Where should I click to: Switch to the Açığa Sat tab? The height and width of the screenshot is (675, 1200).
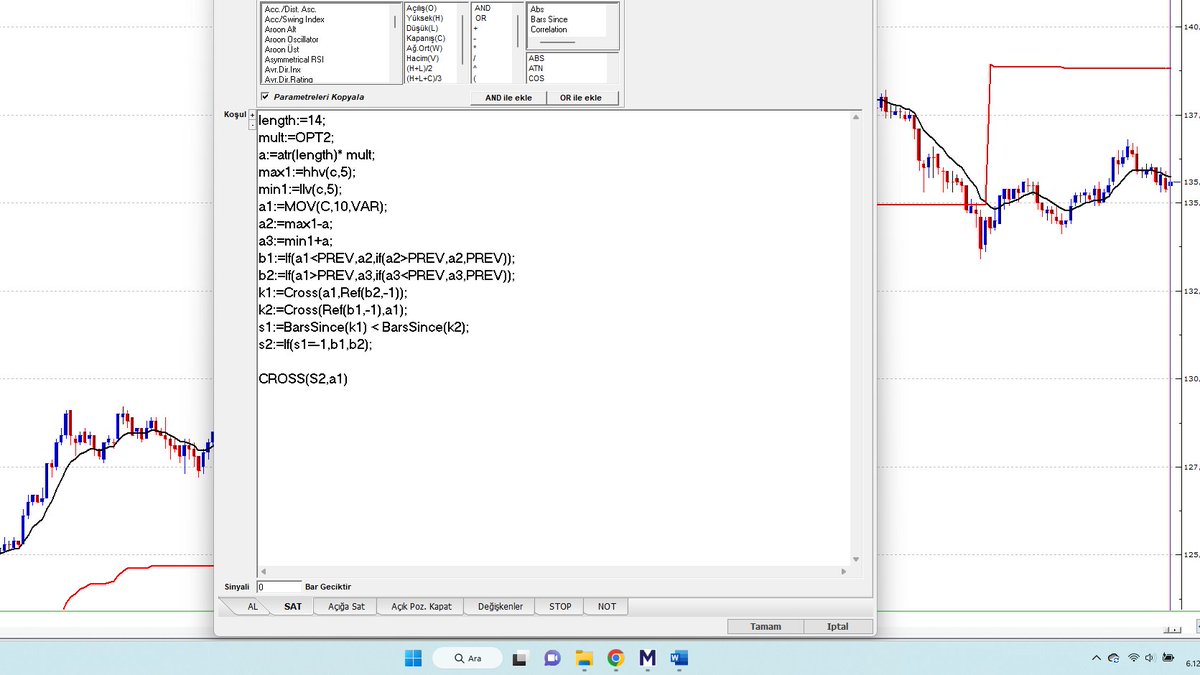345,606
